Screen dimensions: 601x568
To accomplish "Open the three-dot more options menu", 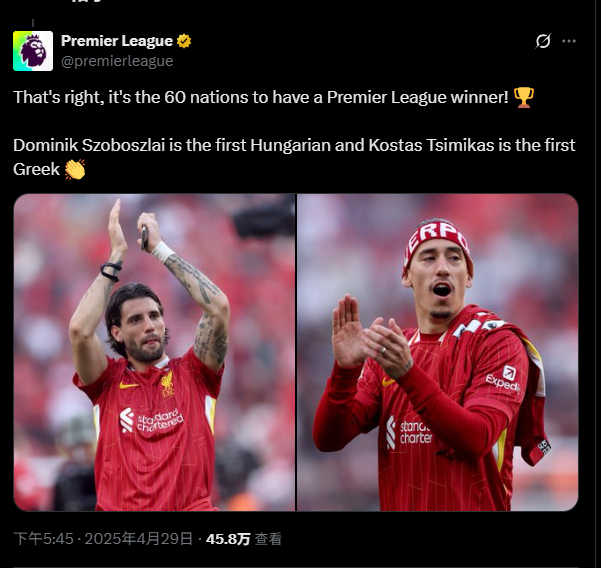I will (x=569, y=41).
